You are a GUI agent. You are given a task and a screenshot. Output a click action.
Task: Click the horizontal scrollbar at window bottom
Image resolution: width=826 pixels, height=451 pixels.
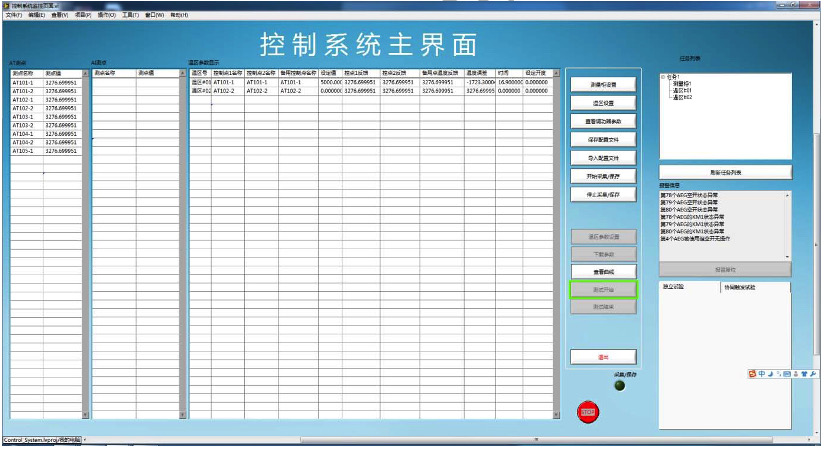tap(450, 440)
